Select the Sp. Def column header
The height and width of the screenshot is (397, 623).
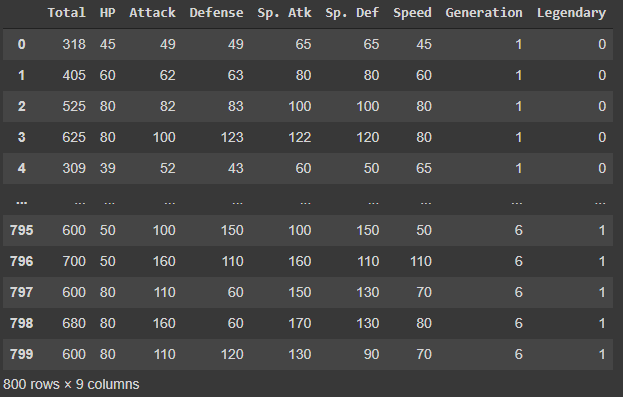click(x=352, y=13)
